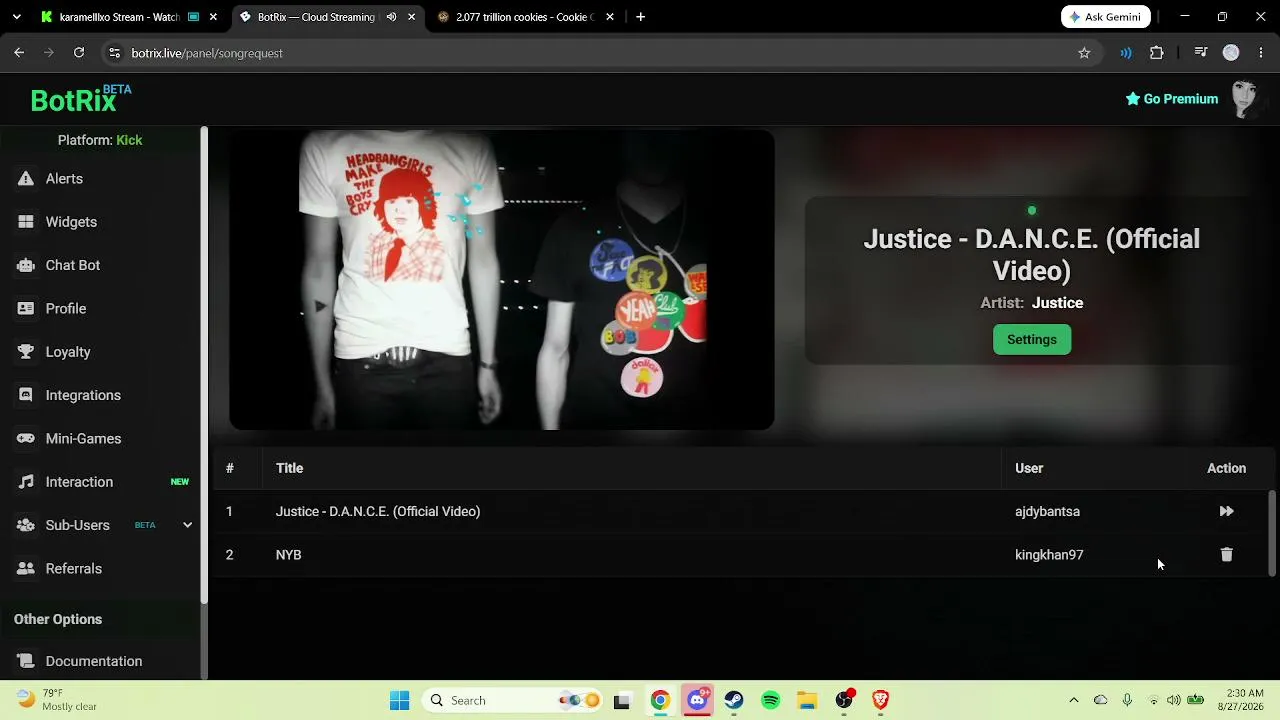Click the Profile card icon
The height and width of the screenshot is (720, 1280).
26,309
